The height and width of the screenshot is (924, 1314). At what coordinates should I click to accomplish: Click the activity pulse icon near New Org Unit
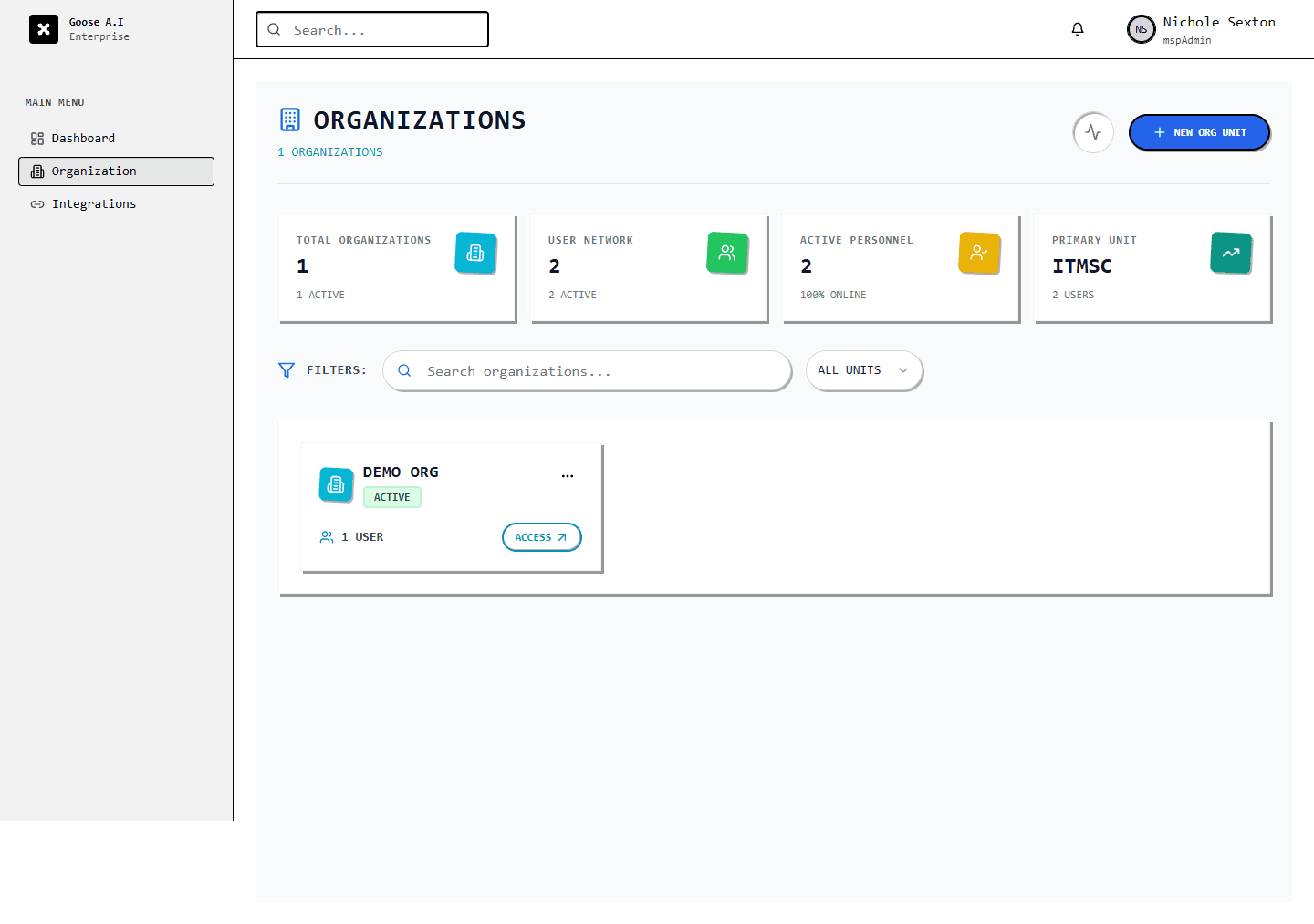tap(1093, 132)
